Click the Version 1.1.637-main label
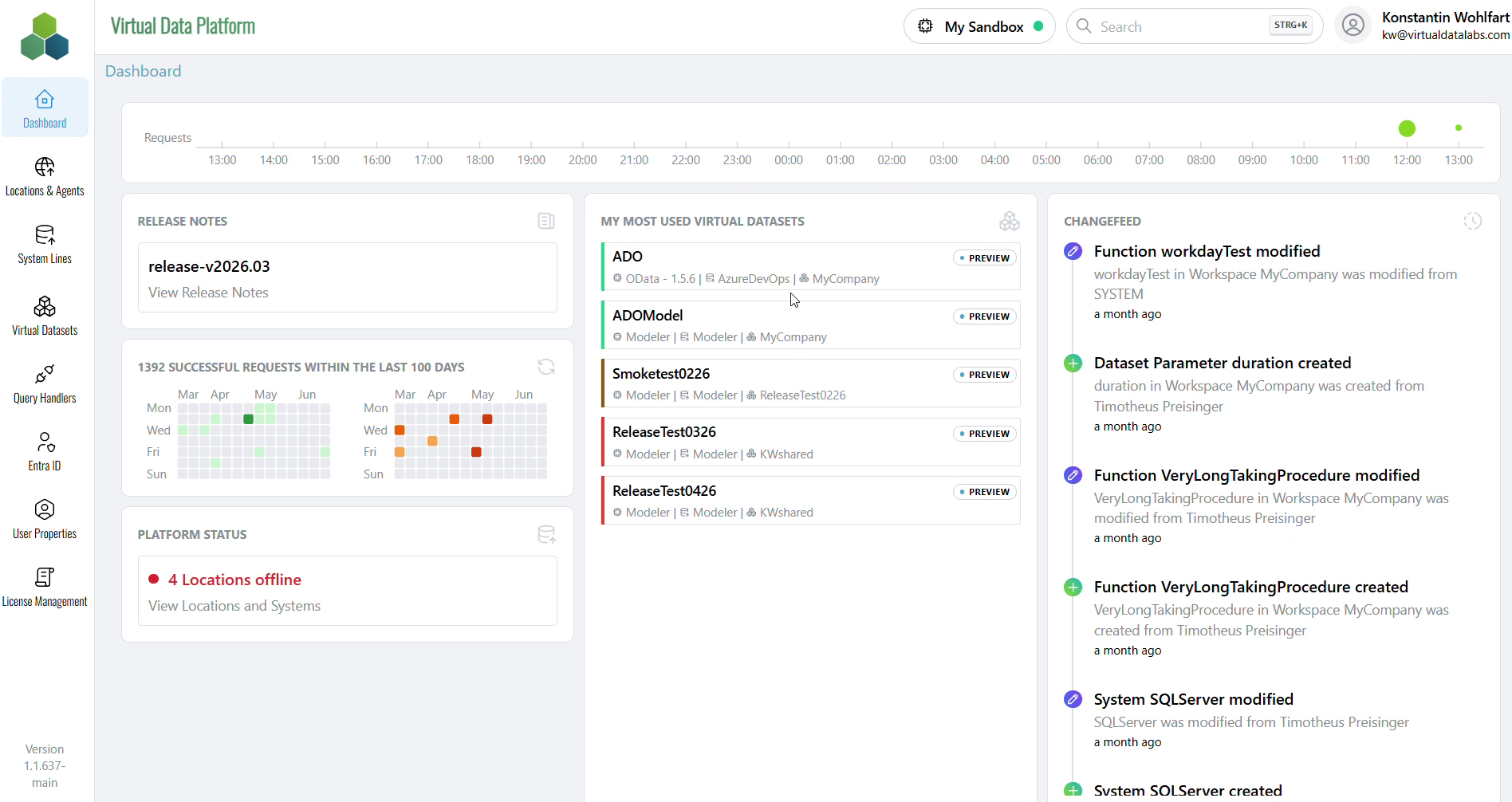 pos(45,766)
